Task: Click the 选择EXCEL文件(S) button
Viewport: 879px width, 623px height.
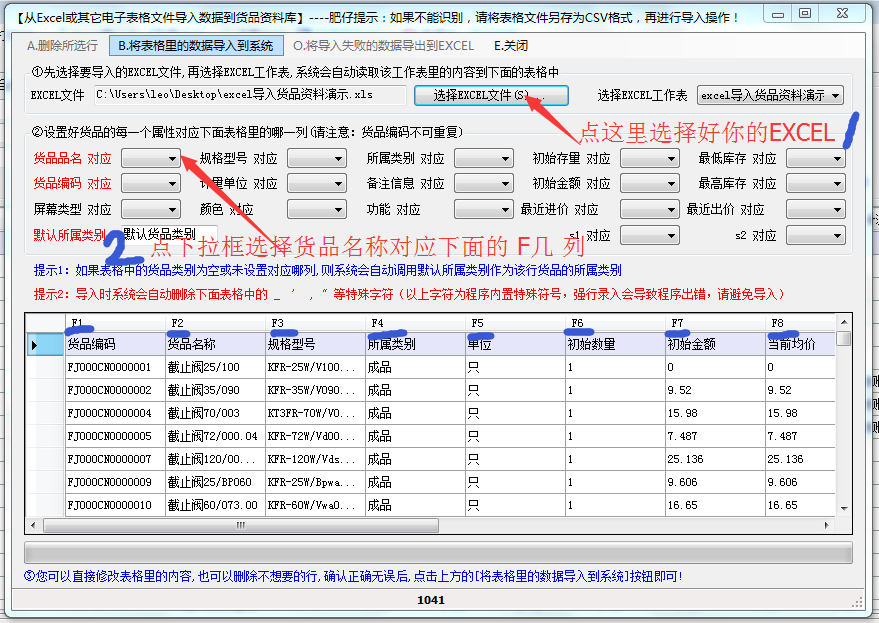Action: (x=488, y=95)
